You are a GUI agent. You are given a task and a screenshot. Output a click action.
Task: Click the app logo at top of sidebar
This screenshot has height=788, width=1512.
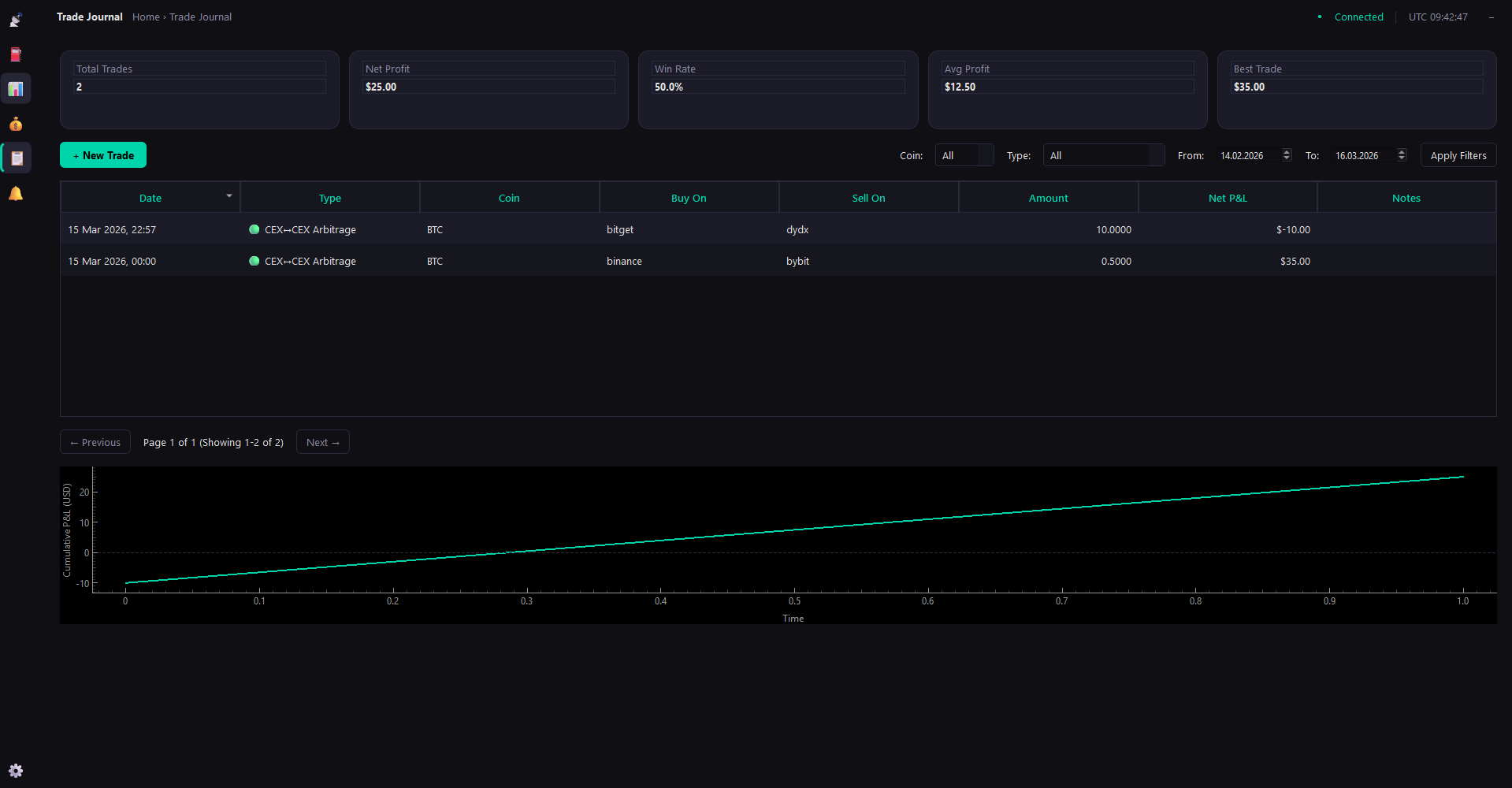pyautogui.click(x=16, y=19)
